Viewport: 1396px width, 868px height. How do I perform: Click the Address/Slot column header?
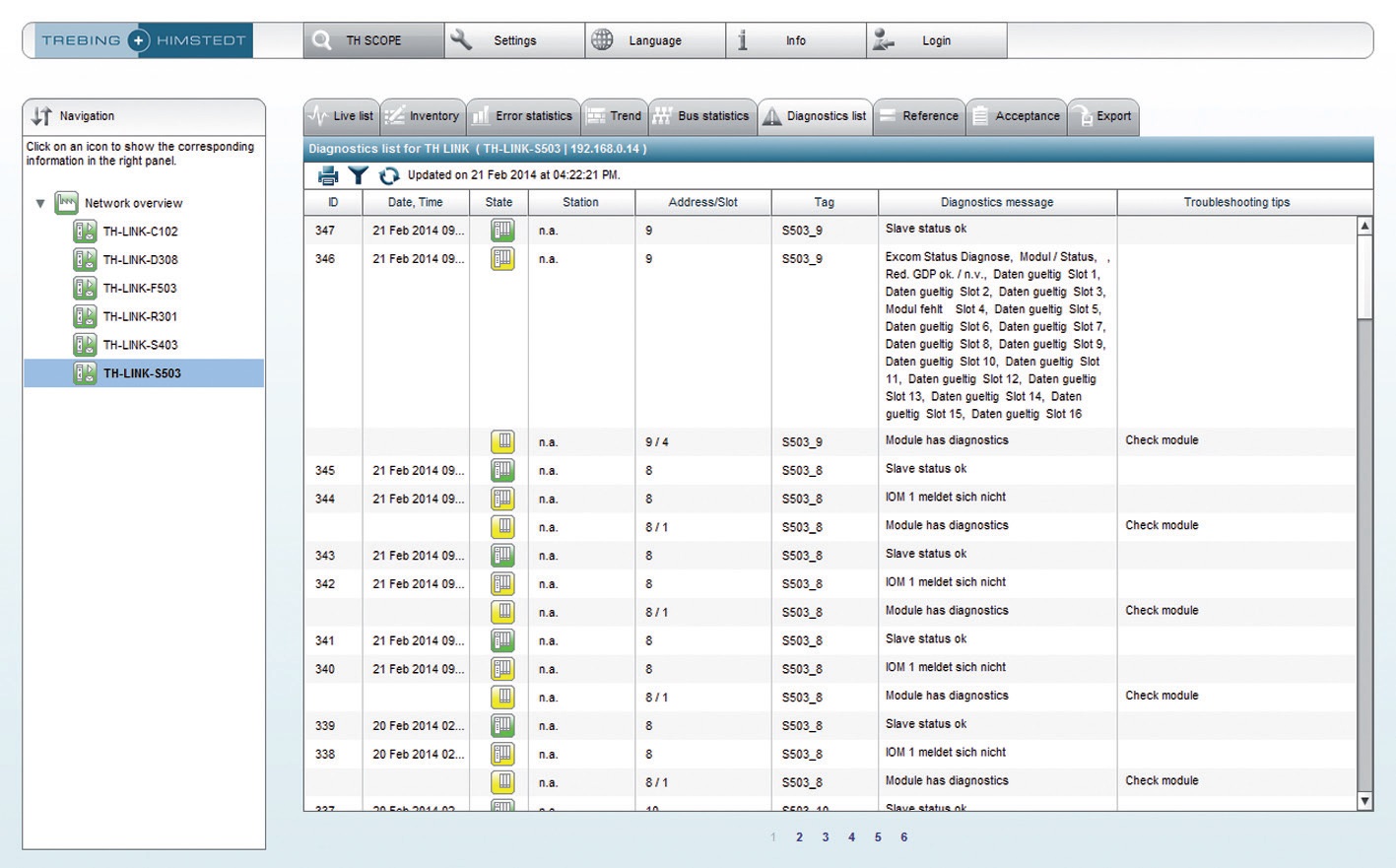(x=703, y=202)
